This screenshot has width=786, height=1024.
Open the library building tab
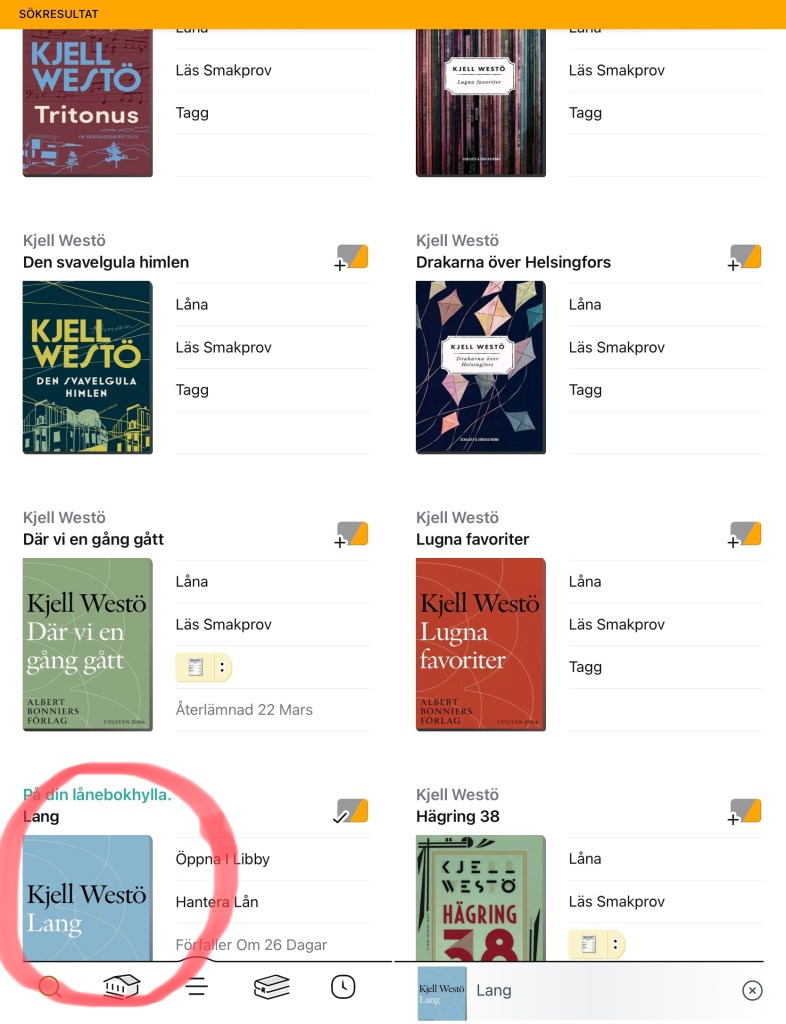click(122, 986)
